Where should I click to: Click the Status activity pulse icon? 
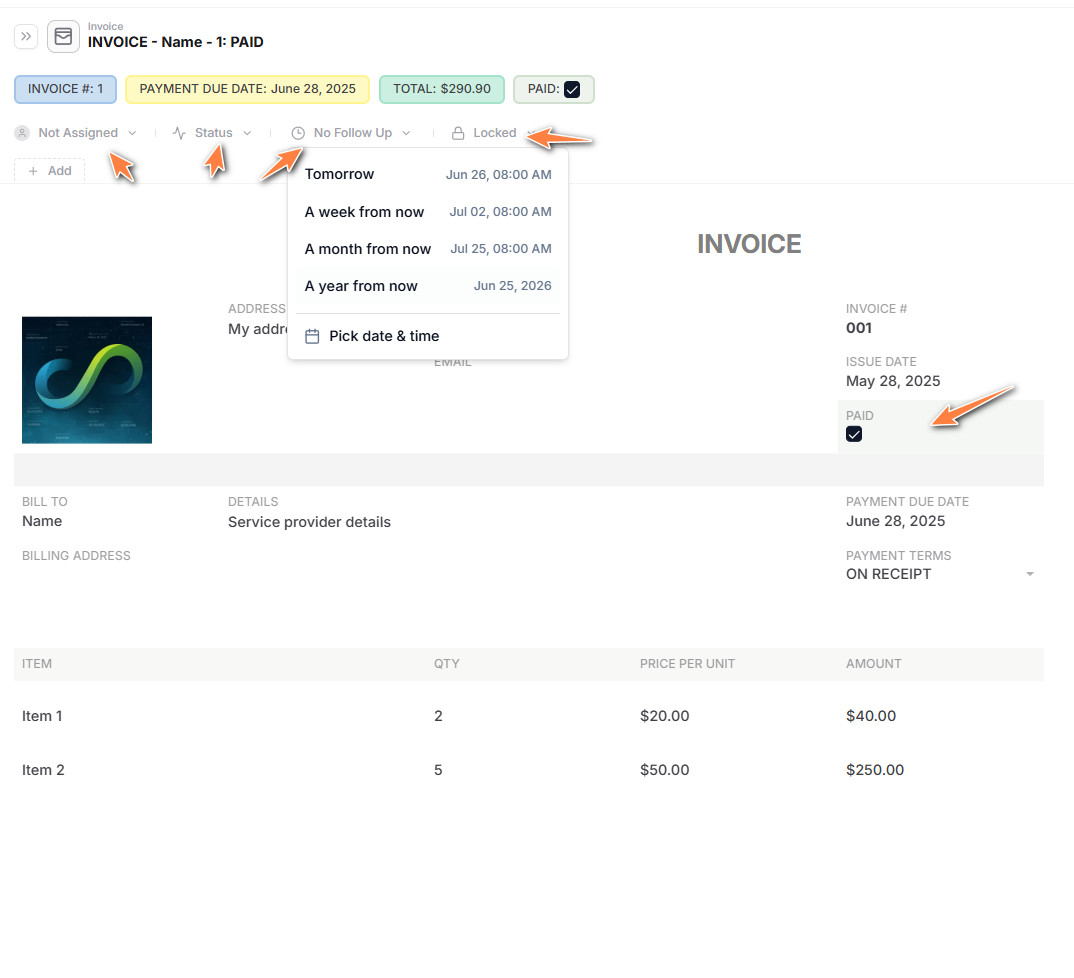179,133
